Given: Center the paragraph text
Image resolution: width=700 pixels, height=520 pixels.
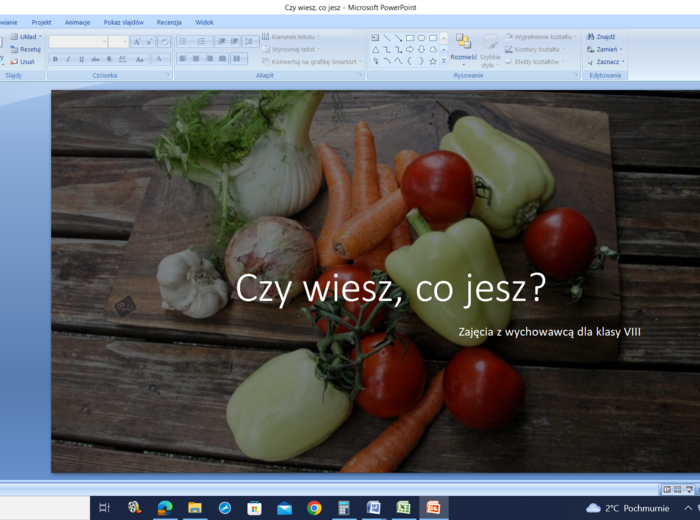Looking at the screenshot, I should (x=196, y=58).
